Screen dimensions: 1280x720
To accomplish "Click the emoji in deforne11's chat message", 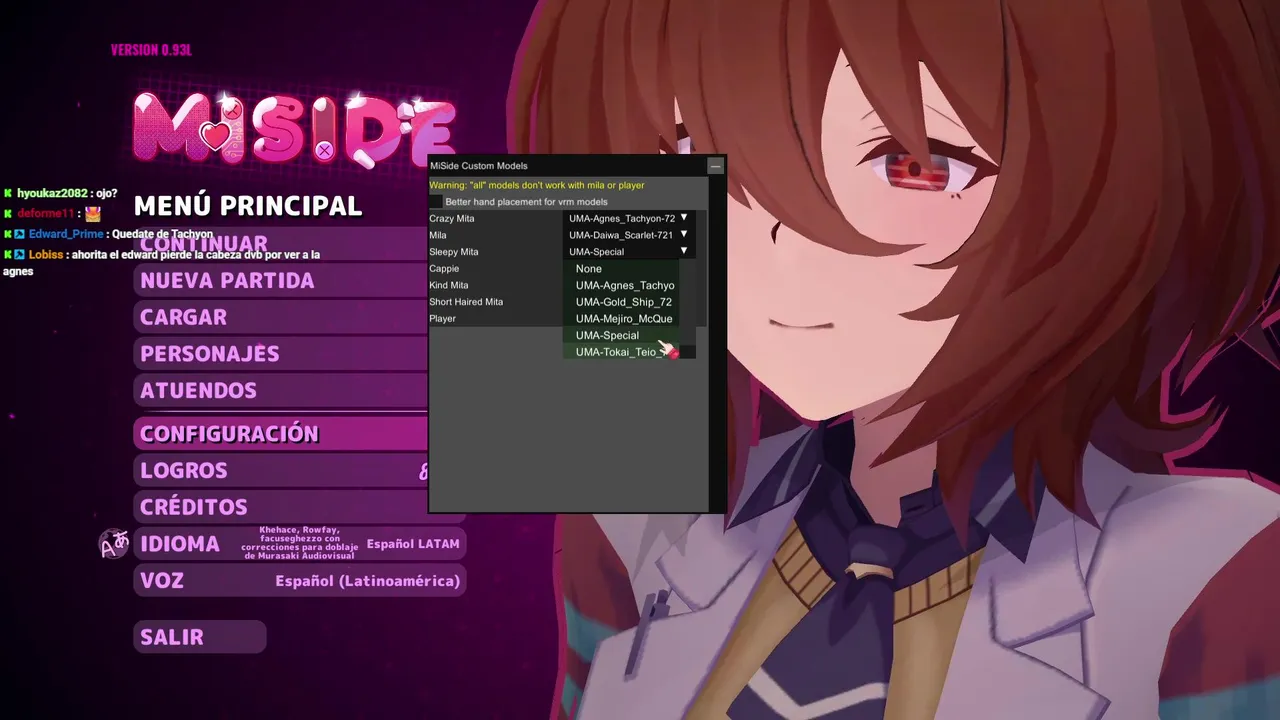I will [92, 214].
